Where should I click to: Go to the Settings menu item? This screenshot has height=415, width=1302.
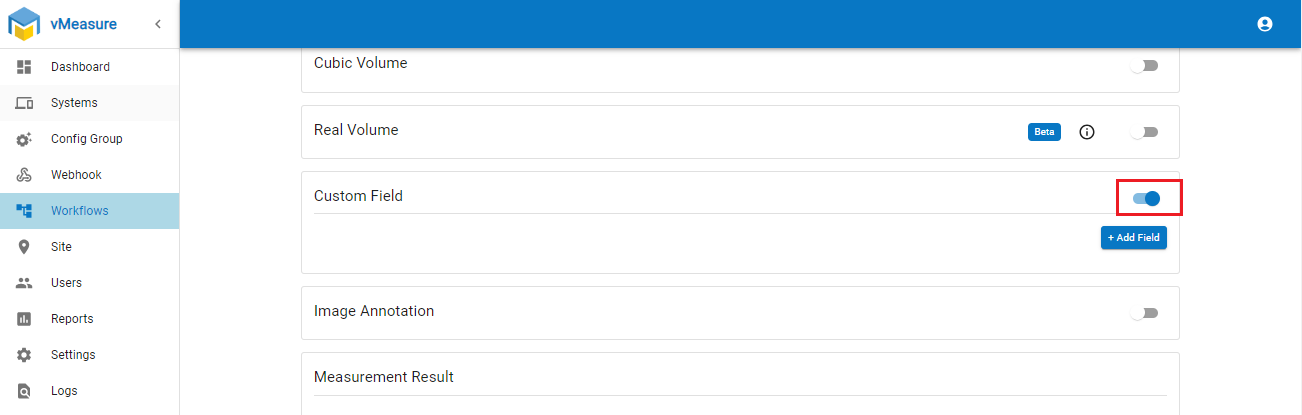[x=73, y=355]
